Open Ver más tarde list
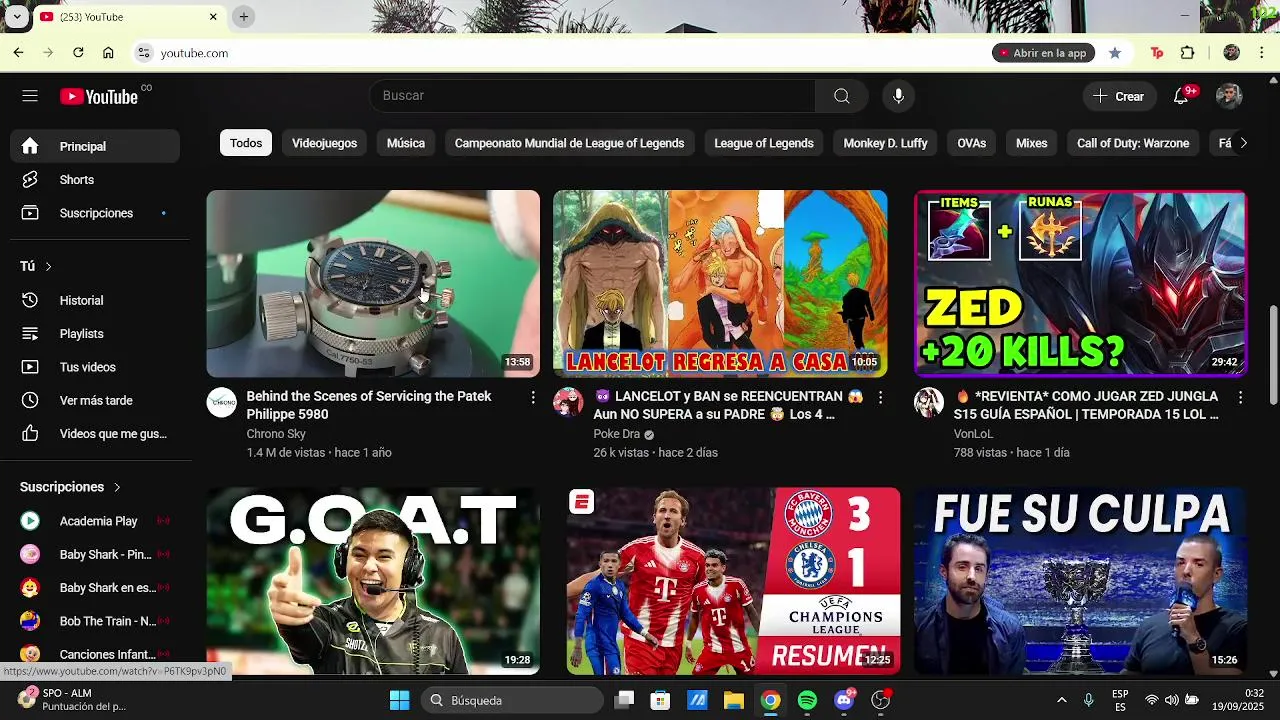 click(96, 400)
